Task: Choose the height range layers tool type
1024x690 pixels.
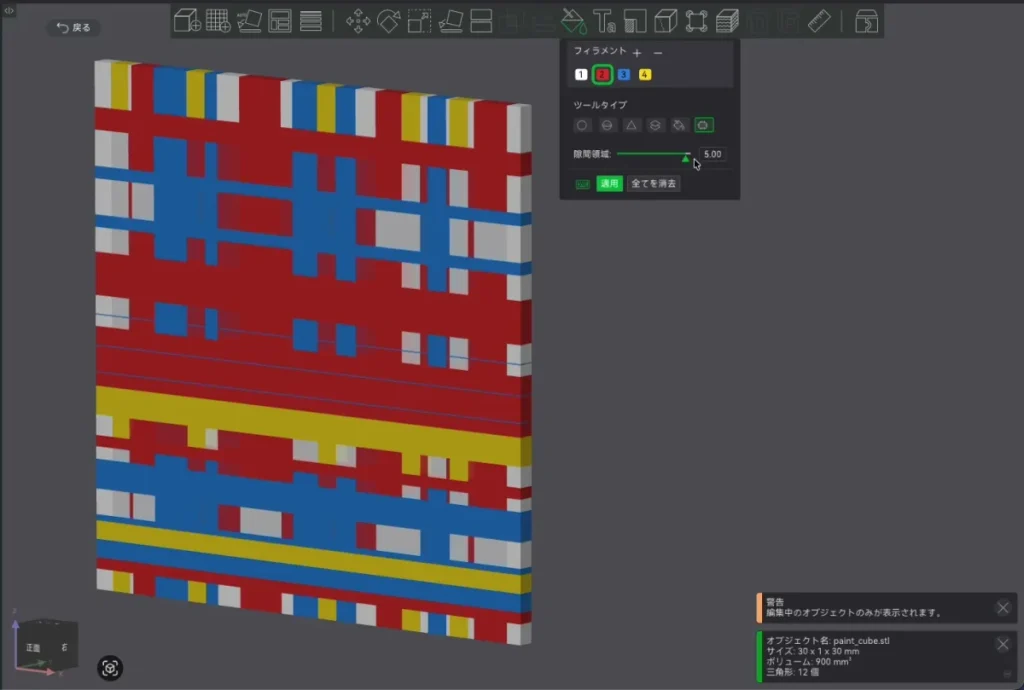Action: (x=655, y=125)
